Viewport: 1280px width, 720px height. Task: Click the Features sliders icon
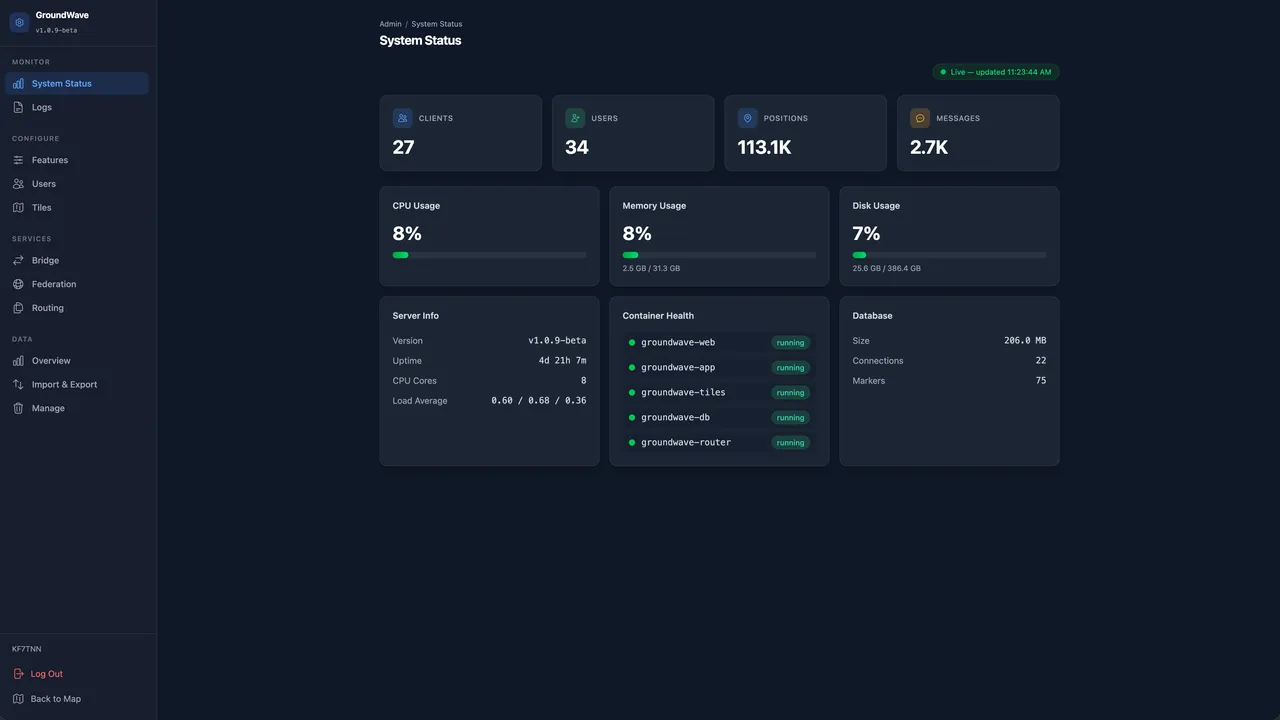pyautogui.click(x=18, y=160)
